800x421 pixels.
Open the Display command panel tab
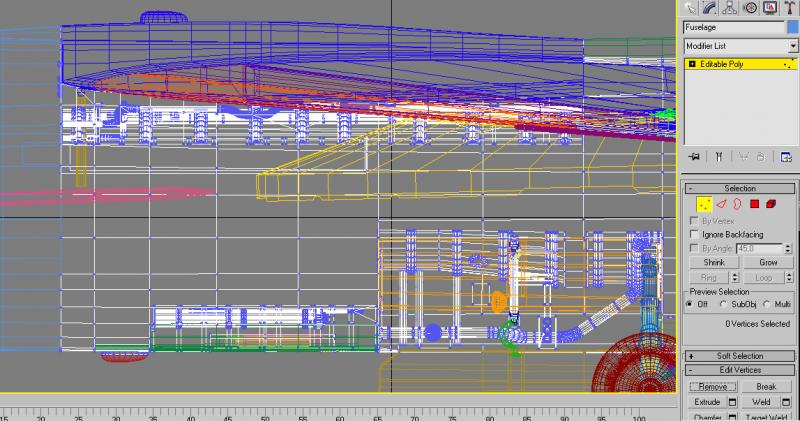point(770,7)
